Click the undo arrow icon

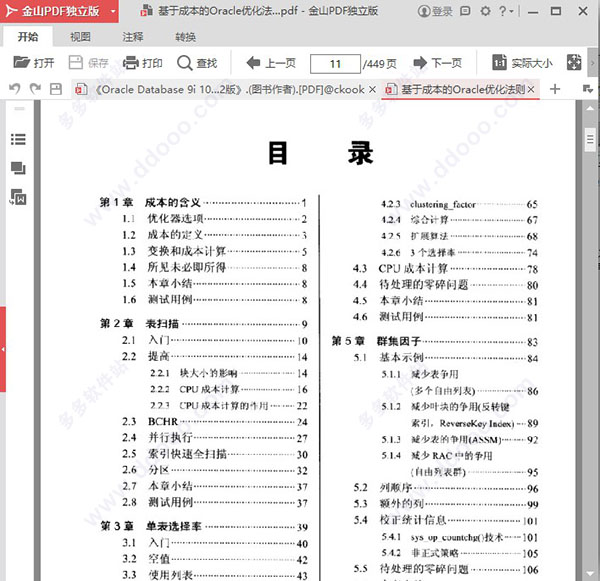15,89
